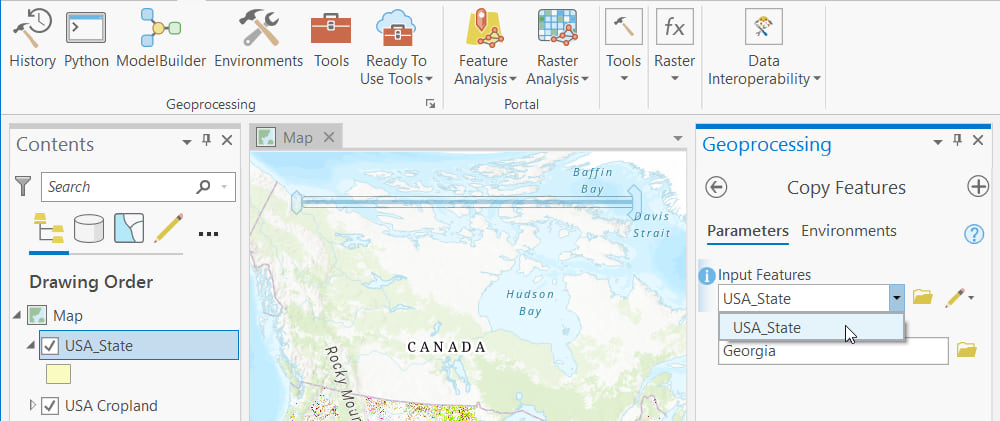Switch to the Parameters tab
Image resolution: width=1000 pixels, height=421 pixels.
tap(747, 232)
